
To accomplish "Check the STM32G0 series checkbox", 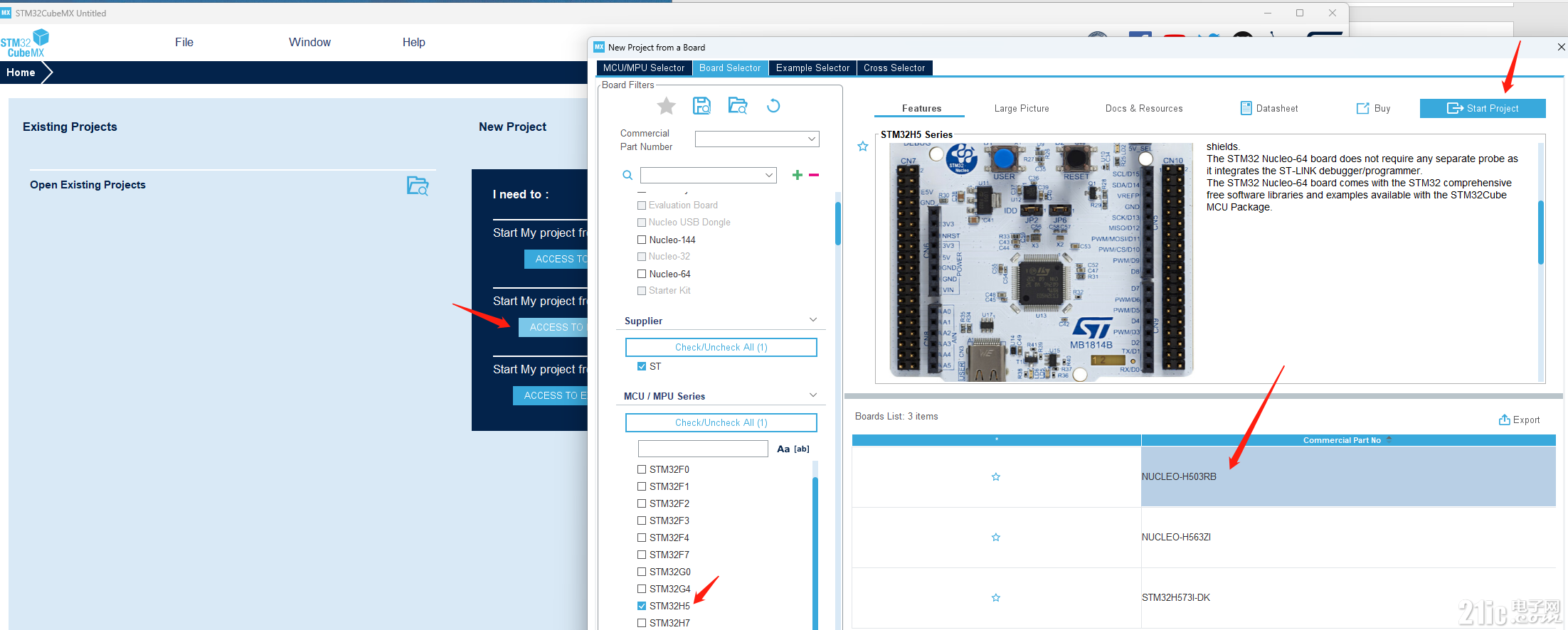I will click(642, 572).
